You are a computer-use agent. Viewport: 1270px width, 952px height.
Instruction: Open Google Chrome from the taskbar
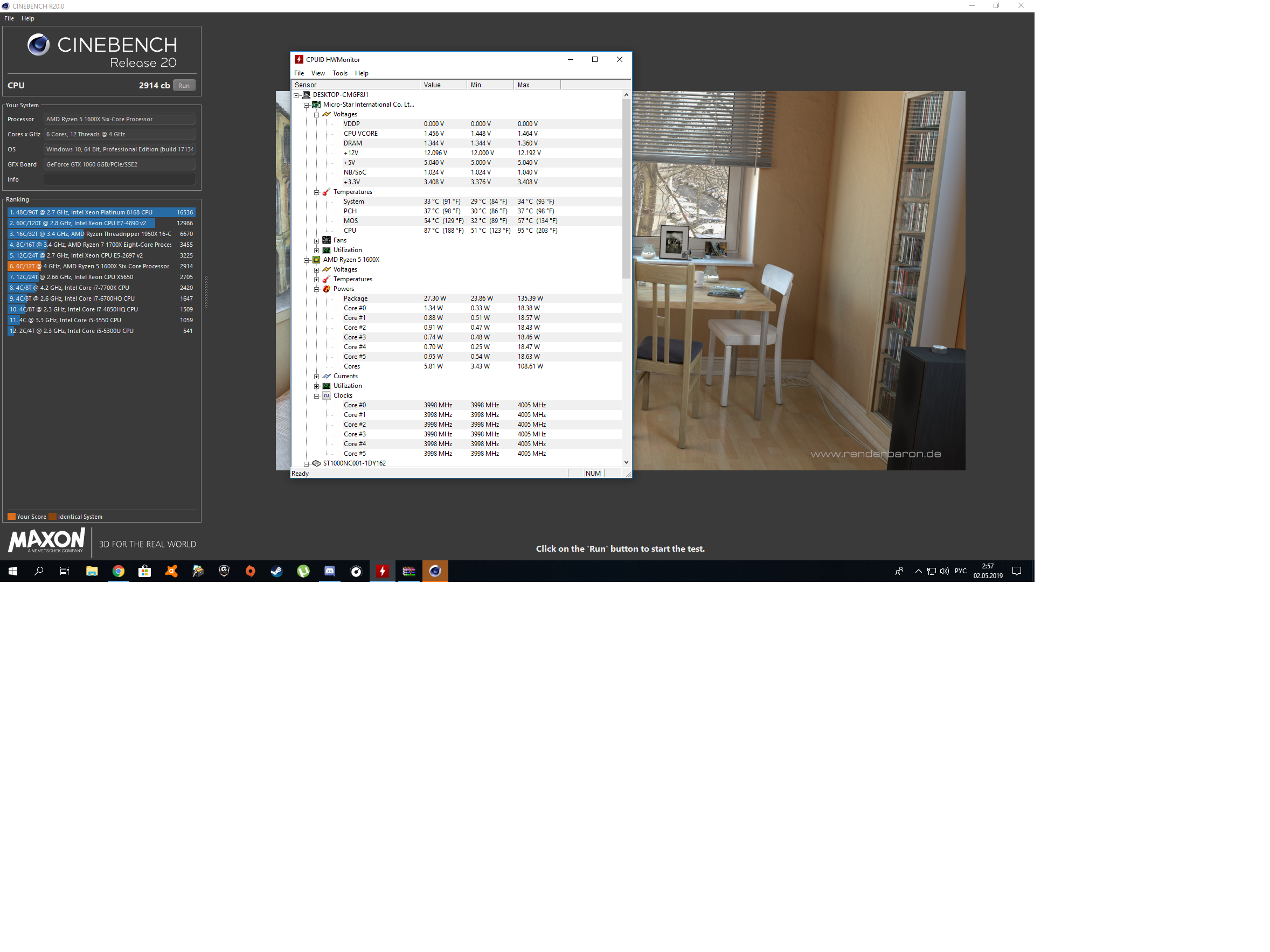pos(119,571)
